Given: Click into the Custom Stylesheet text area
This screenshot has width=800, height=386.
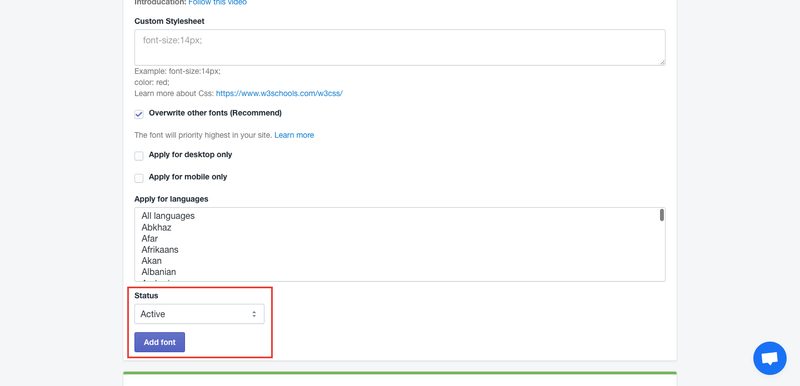Looking at the screenshot, I should coord(400,47).
